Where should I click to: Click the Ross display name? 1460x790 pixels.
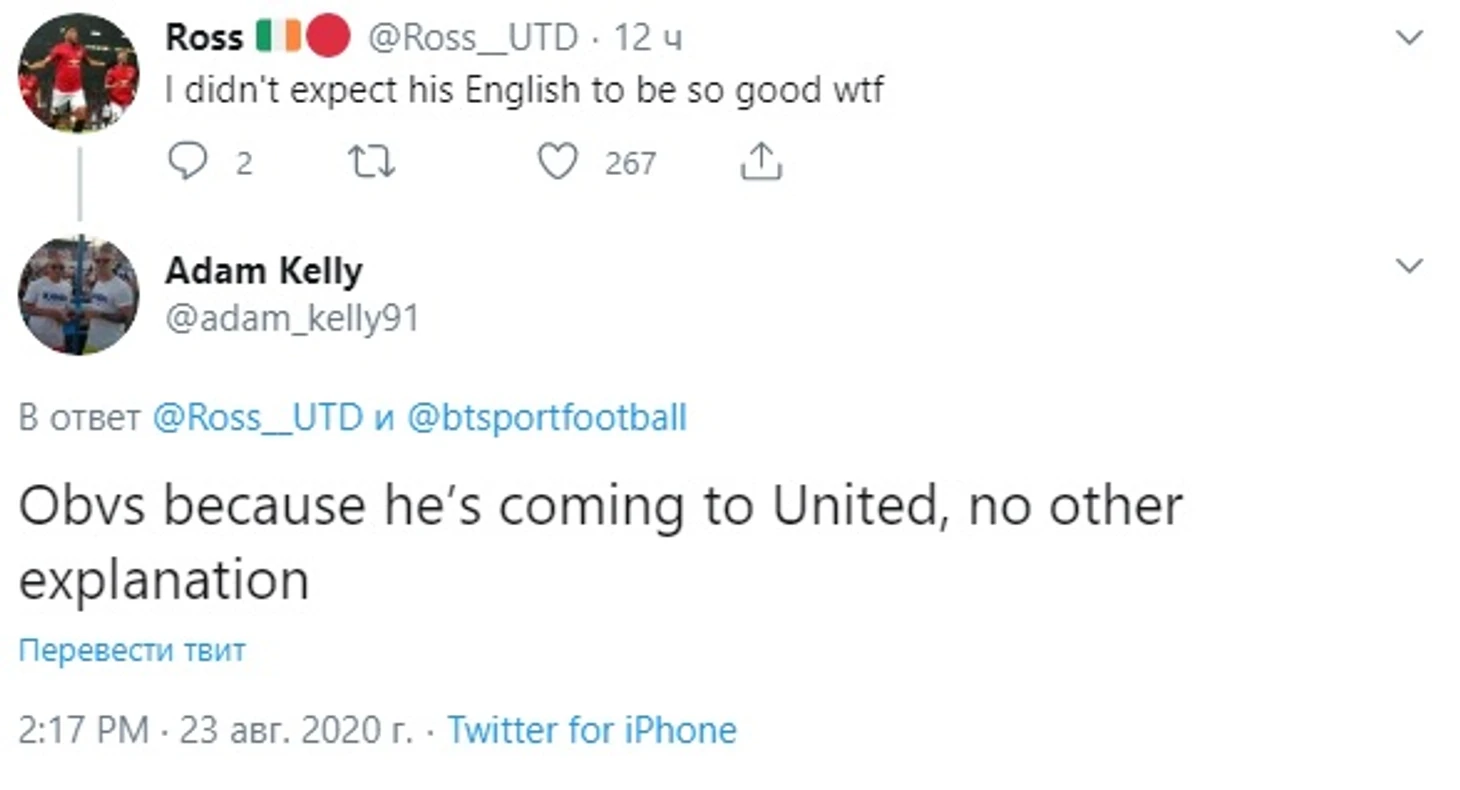click(204, 38)
